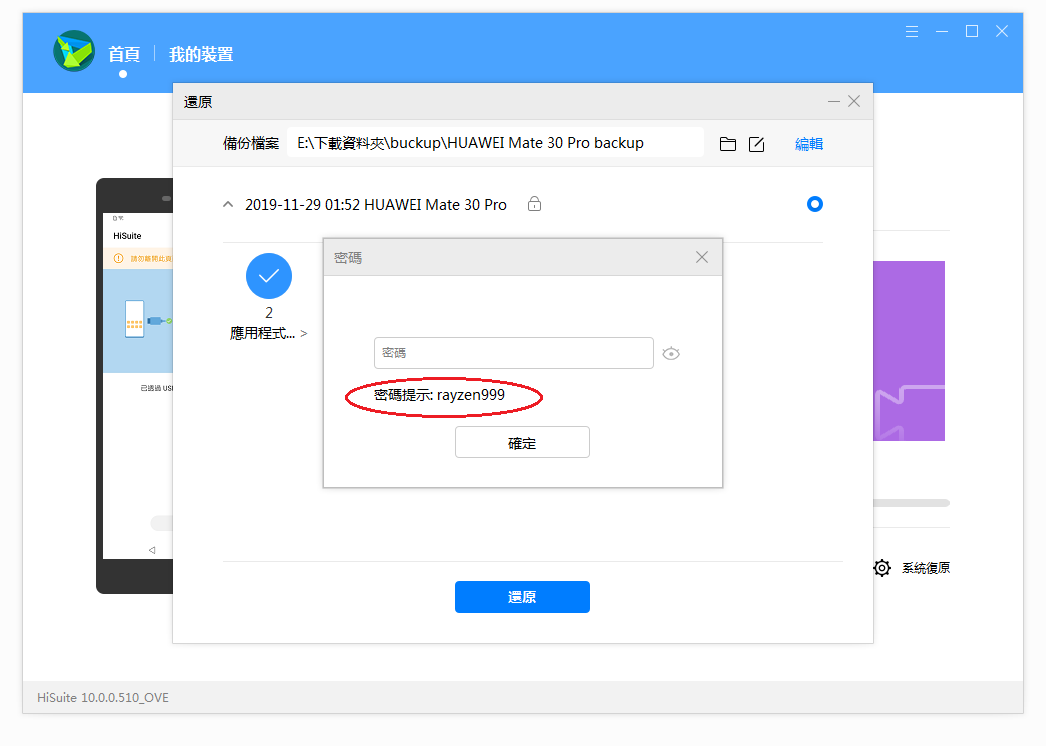Click the backup file path field
The height and width of the screenshot is (746, 1046).
click(495, 143)
